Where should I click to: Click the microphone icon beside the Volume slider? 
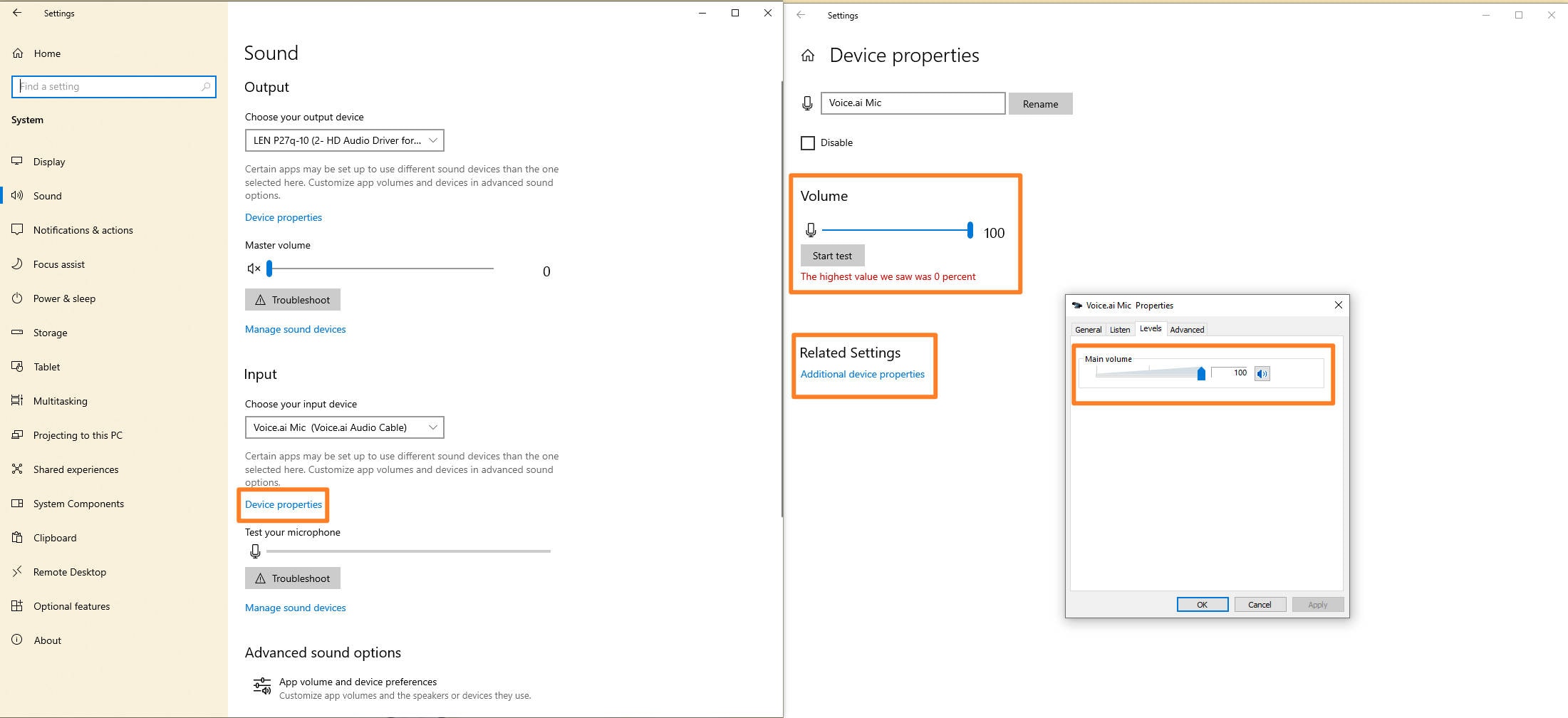[x=811, y=230]
